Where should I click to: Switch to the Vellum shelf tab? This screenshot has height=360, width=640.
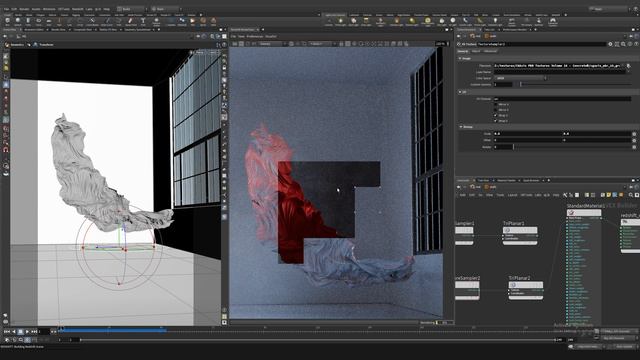pyautogui.click(x=390, y=15)
